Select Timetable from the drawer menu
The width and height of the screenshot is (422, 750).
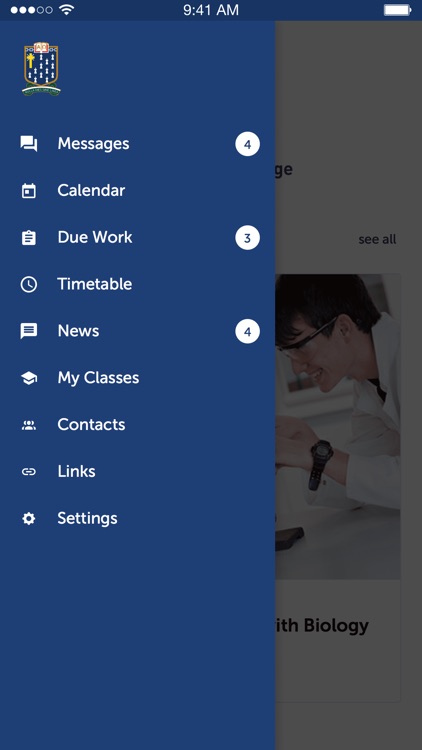pos(138,284)
